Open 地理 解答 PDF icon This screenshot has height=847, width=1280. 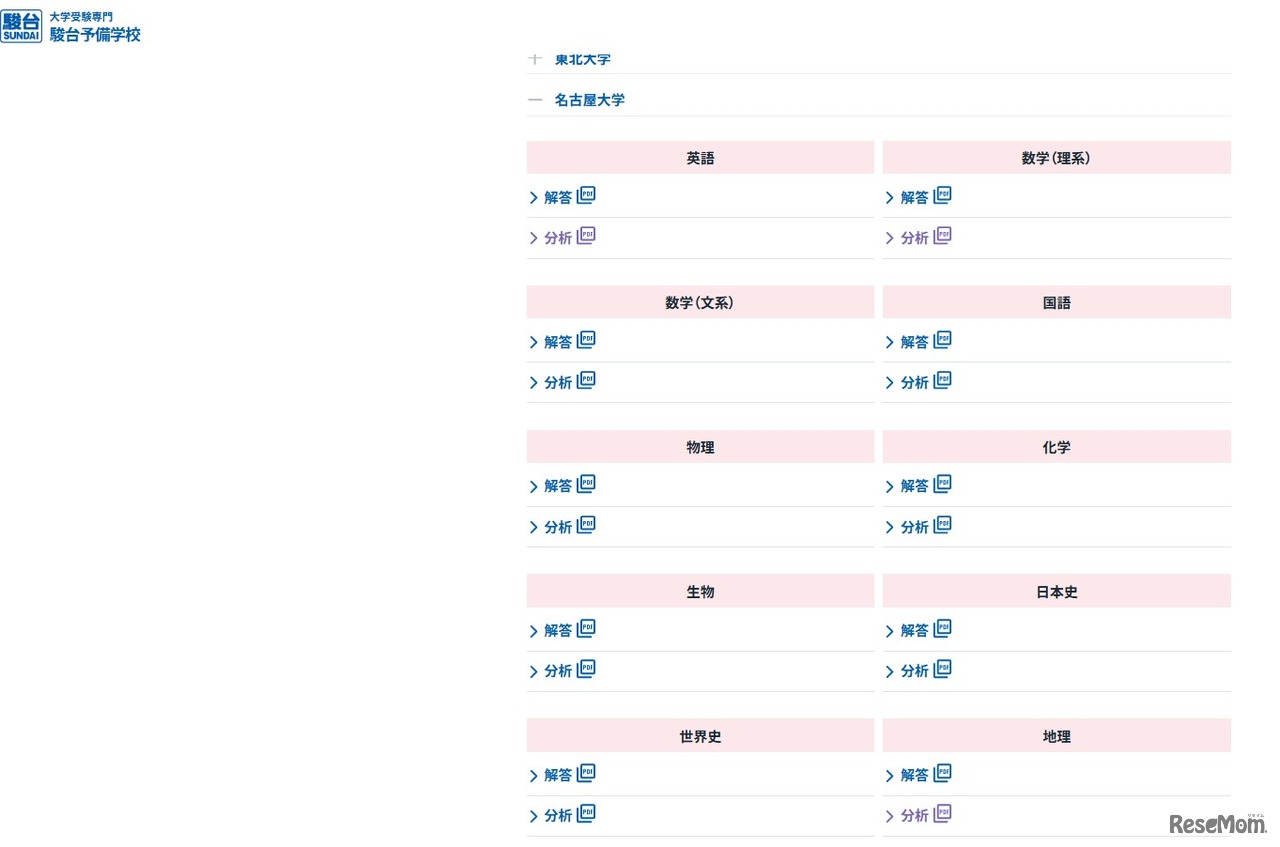point(942,774)
